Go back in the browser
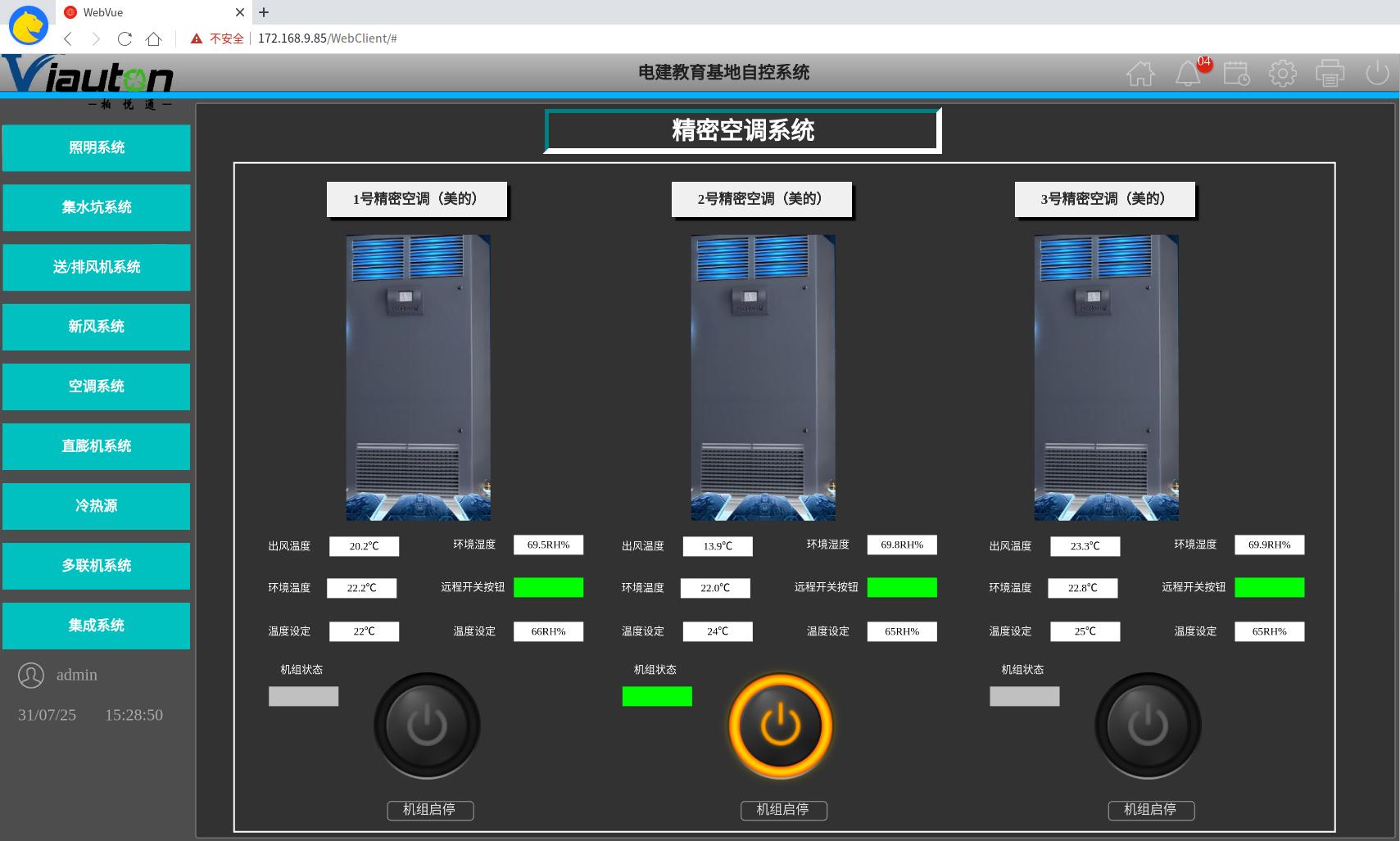The width and height of the screenshot is (1400, 841). tap(68, 38)
